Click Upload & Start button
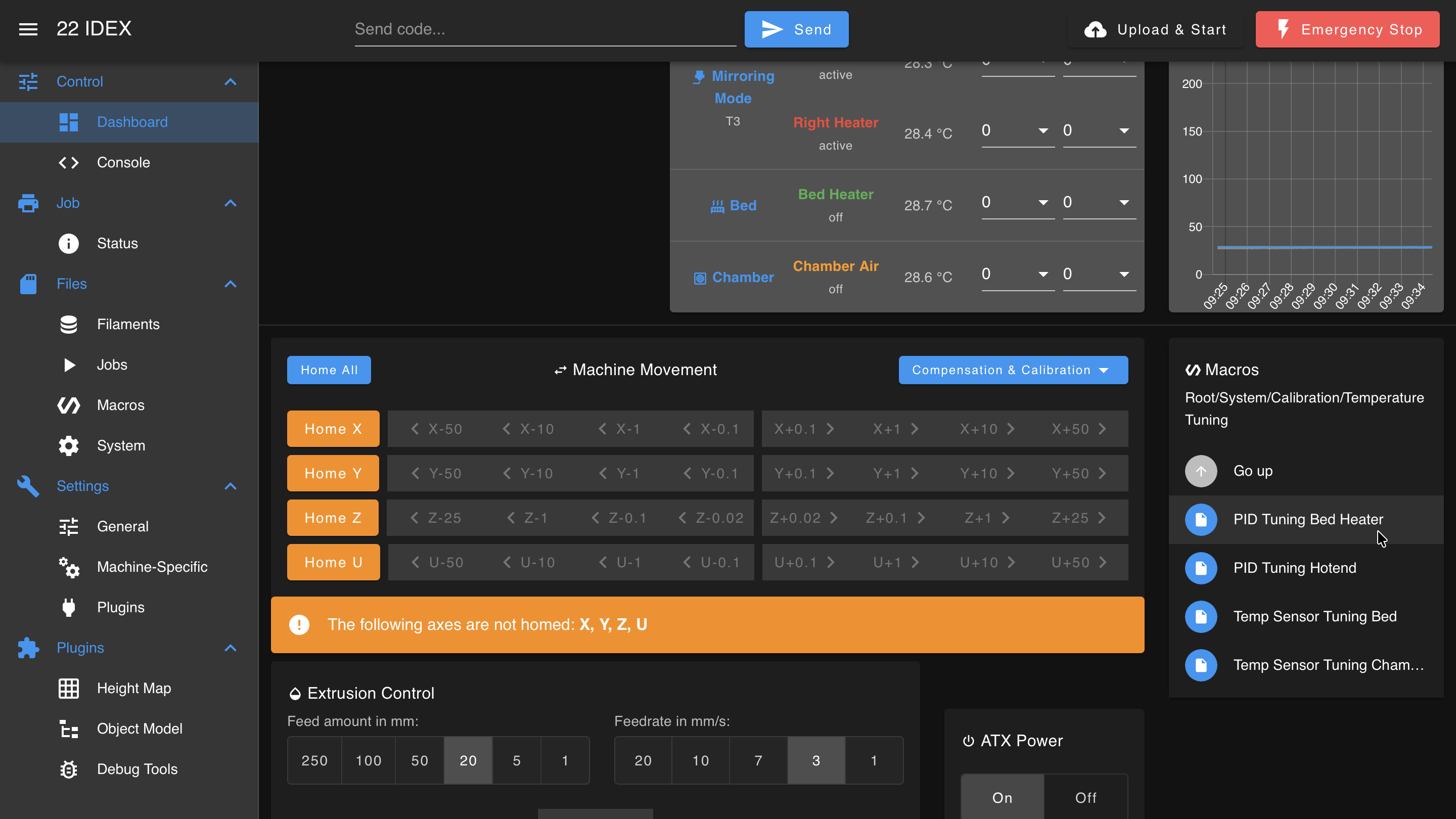The height and width of the screenshot is (819, 1456). [x=1155, y=29]
